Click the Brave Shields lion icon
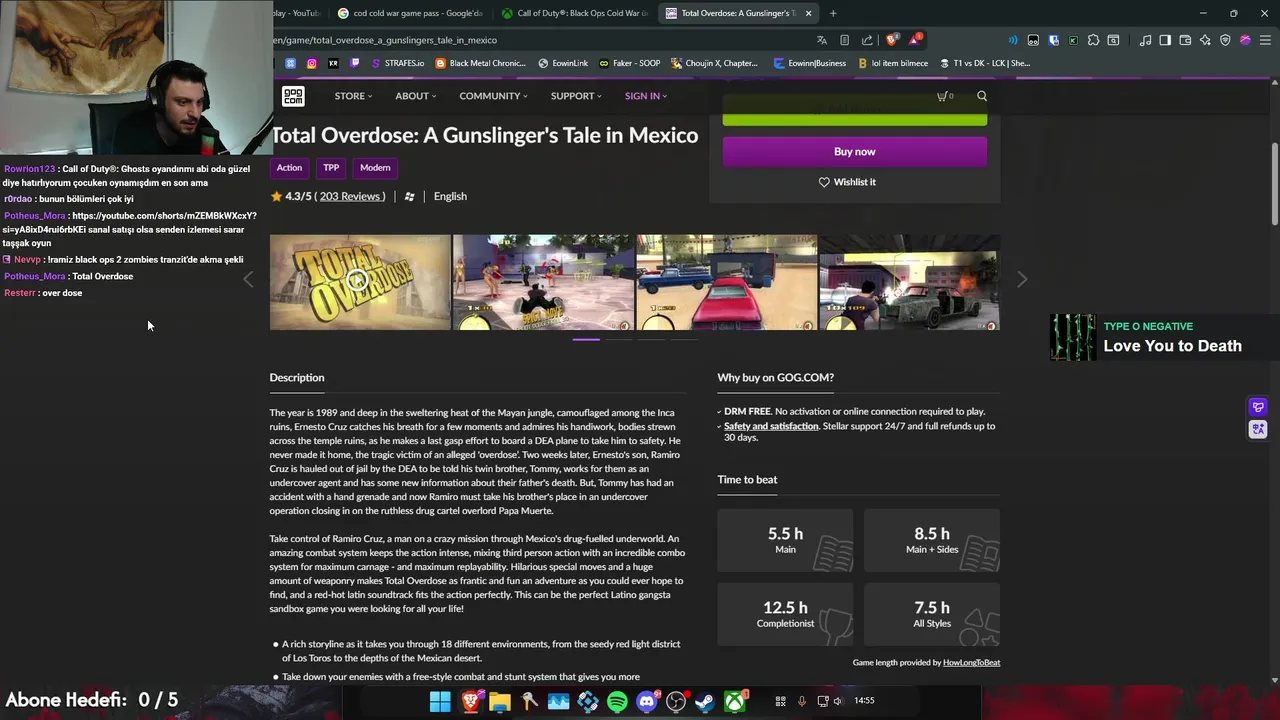 coord(892,40)
